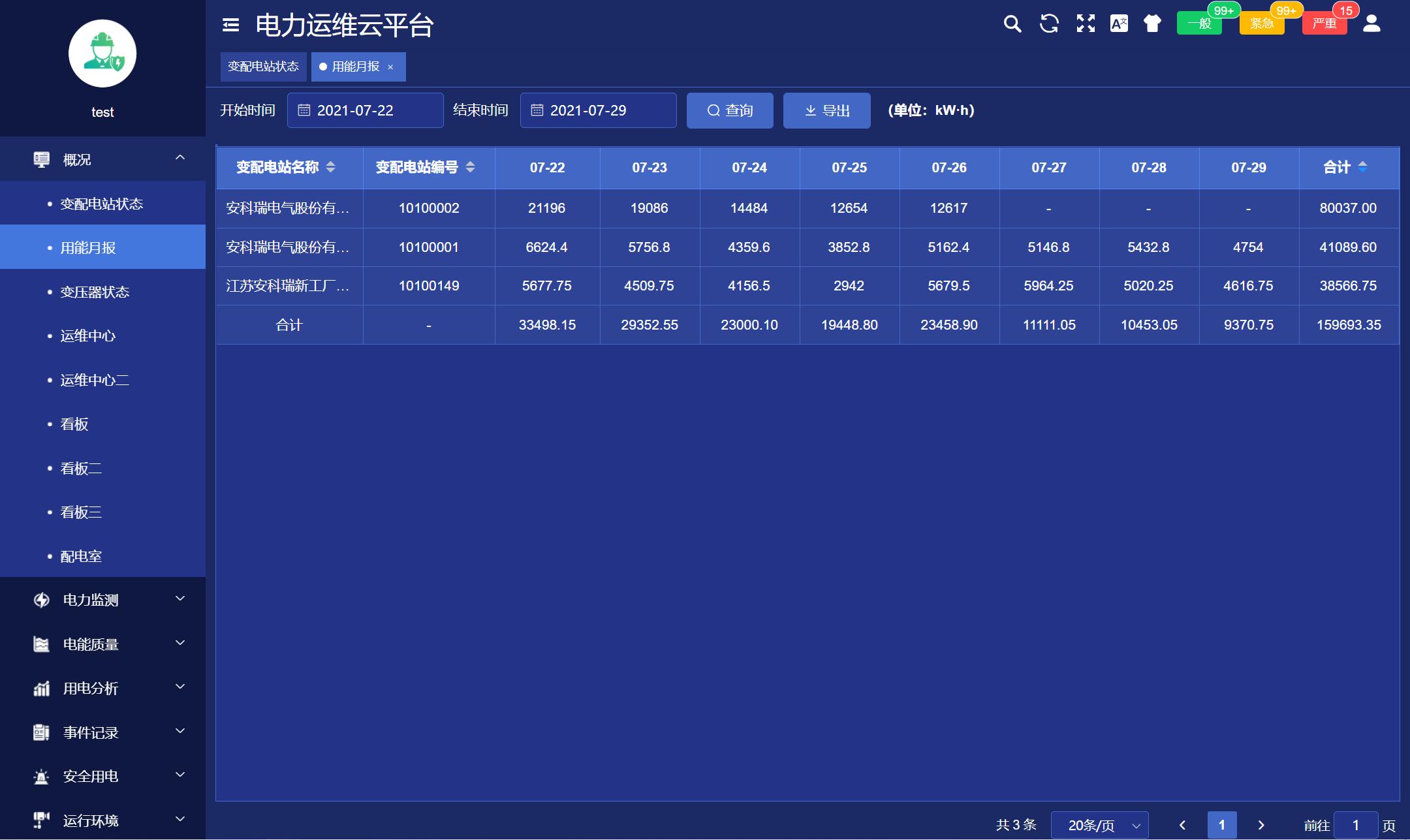Viewport: 1410px width, 840px height.
Task: Toggle sorting on 变配电站编号 column
Action: (x=471, y=167)
